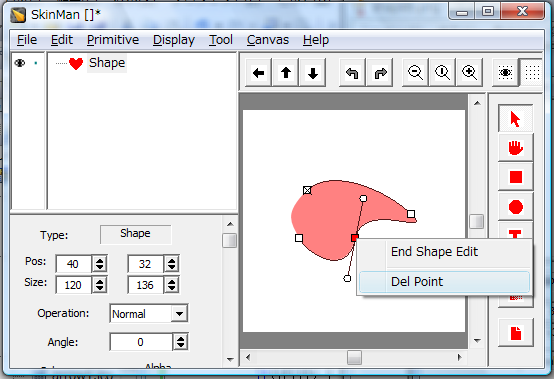Click the move down arrow icon
The image size is (554, 379).
(313, 73)
